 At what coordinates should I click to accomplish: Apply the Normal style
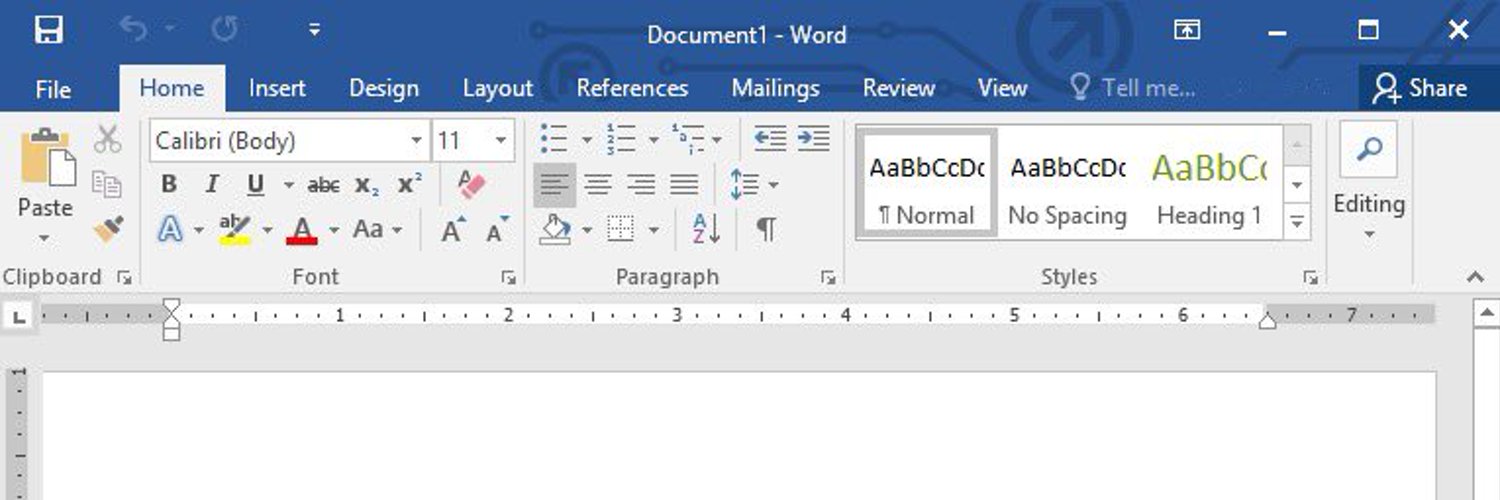pyautogui.click(x=927, y=183)
